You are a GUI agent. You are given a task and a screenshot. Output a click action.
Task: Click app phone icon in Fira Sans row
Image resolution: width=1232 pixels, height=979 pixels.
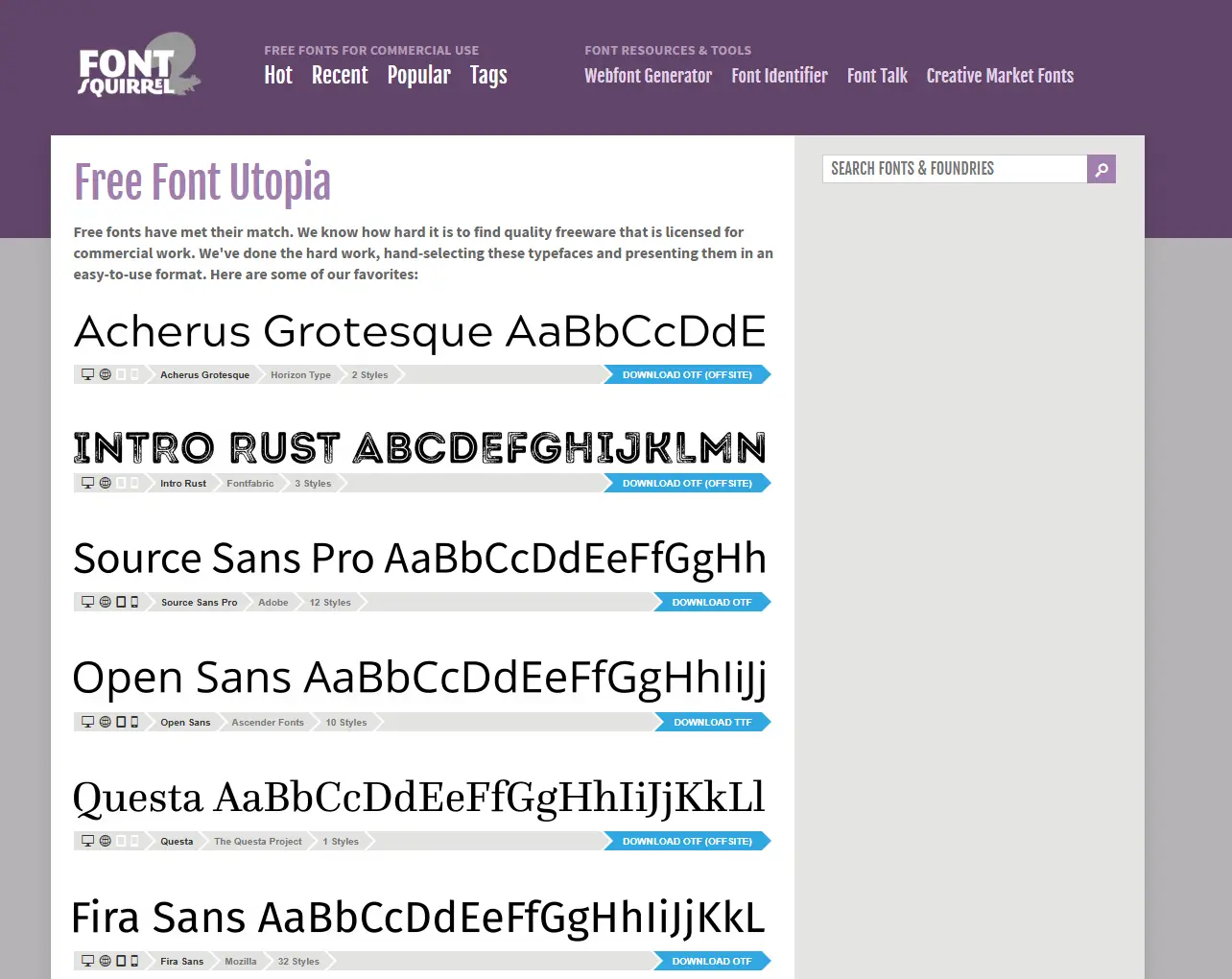pyautogui.click(x=134, y=961)
